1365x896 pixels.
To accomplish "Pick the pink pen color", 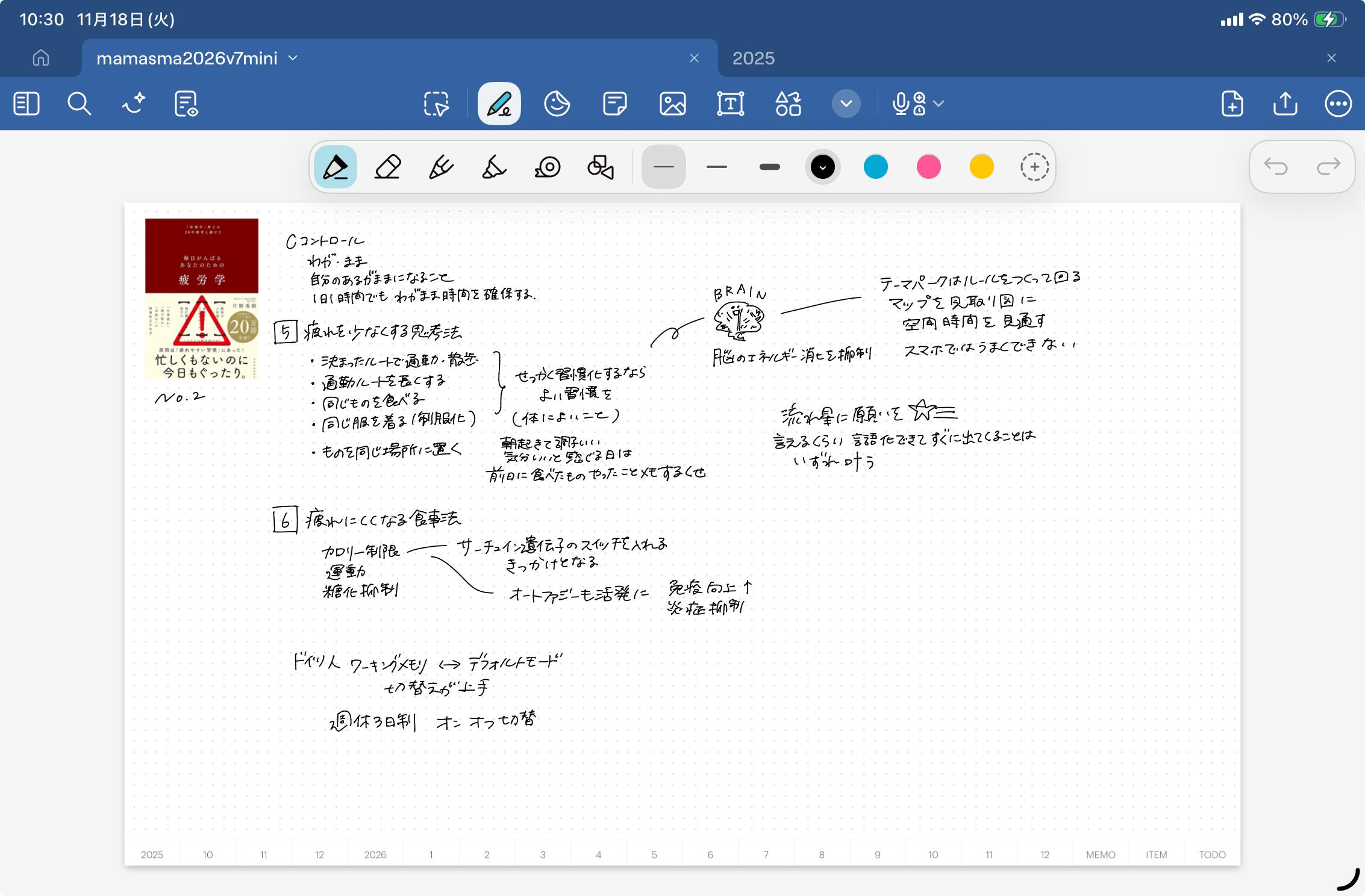I will coord(928,167).
